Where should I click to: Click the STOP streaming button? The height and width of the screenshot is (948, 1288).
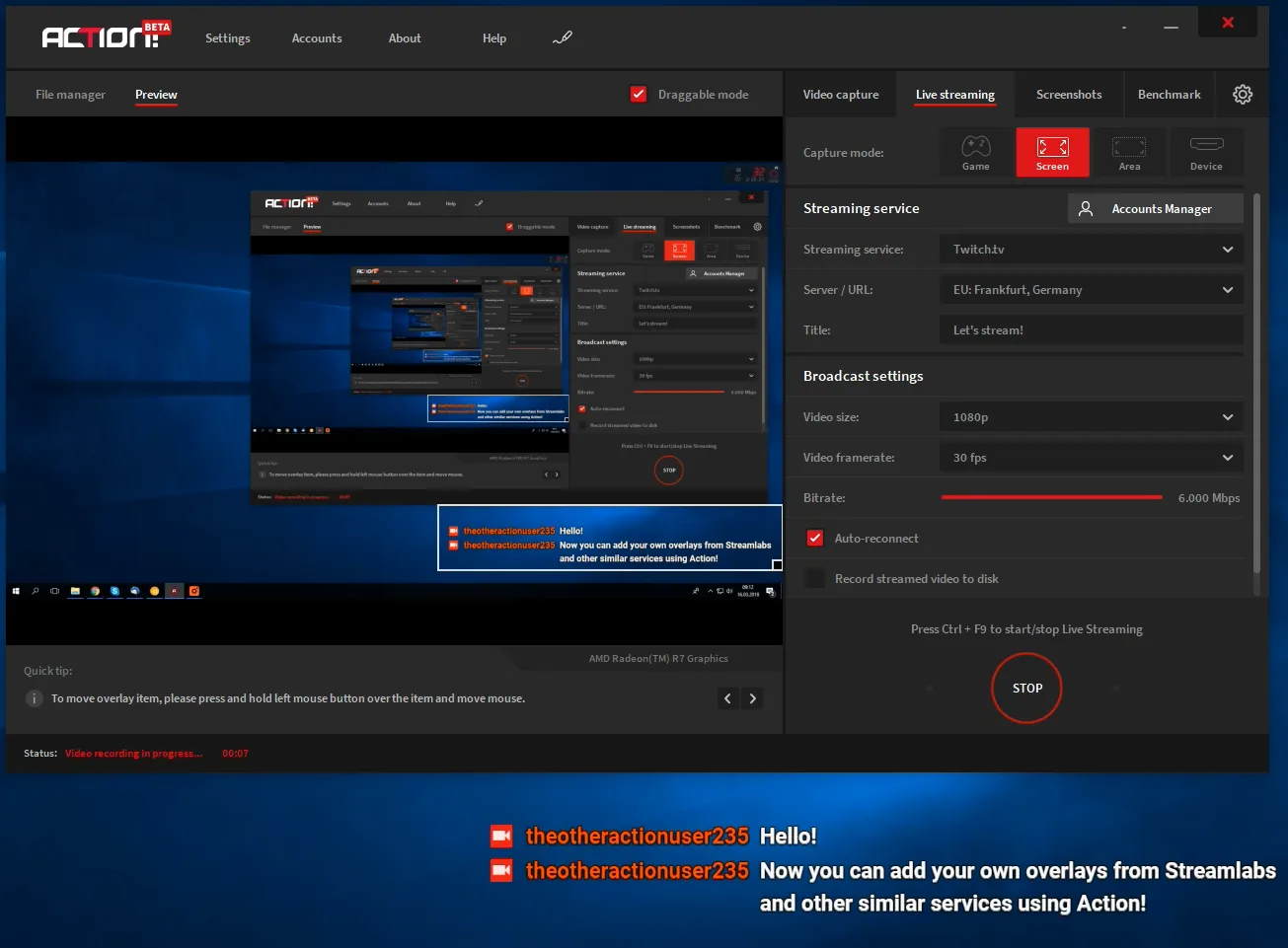point(1026,689)
